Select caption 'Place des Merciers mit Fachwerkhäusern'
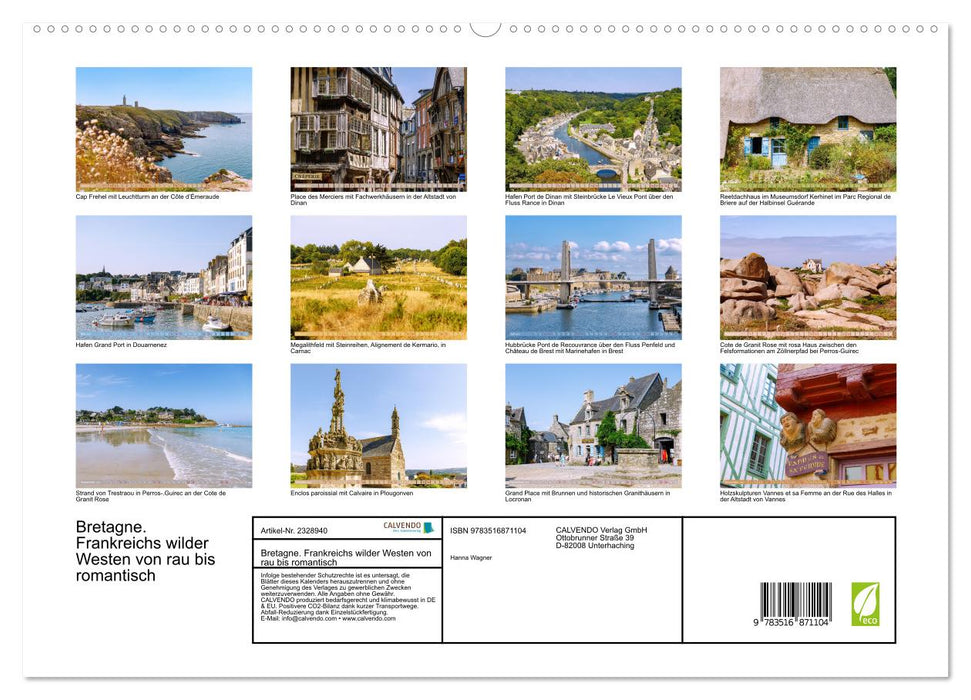Screen dimensions: 971x700 pos(373,199)
